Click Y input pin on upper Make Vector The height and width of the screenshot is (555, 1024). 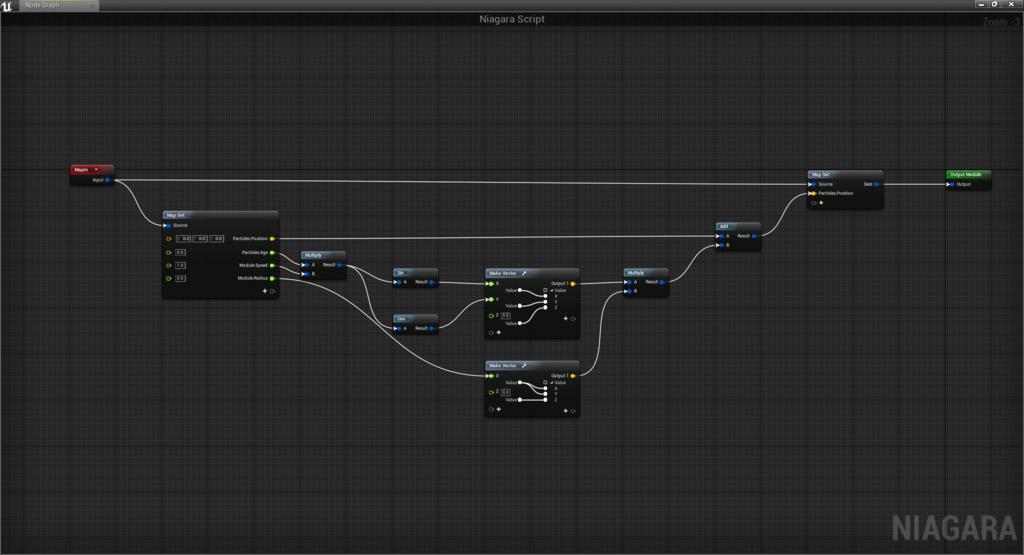pyautogui.click(x=490, y=300)
